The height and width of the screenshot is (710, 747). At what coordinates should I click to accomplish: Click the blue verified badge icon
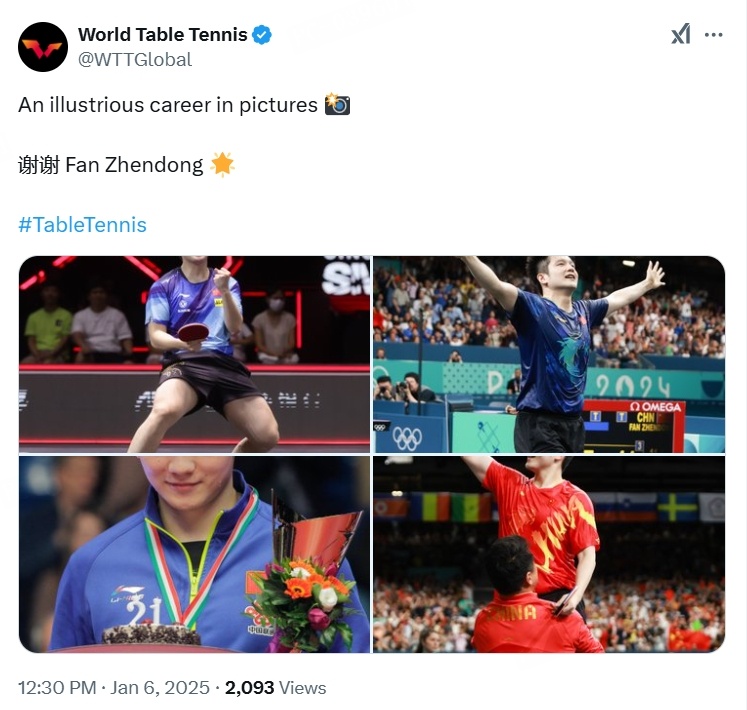262,35
